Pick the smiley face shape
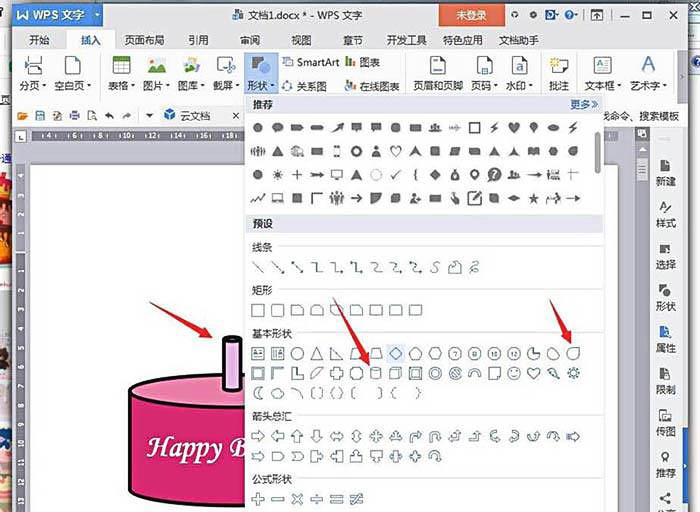Viewport: 700px width, 512px height. click(x=514, y=374)
